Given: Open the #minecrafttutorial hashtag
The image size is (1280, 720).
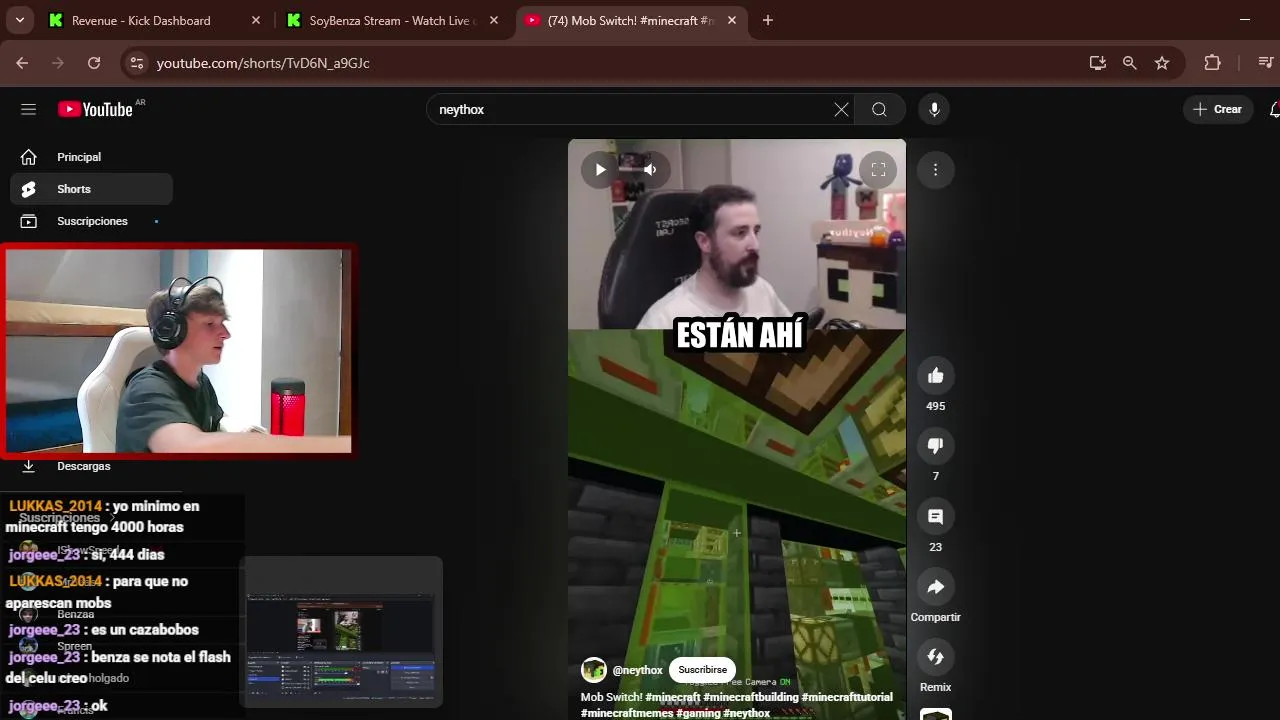Looking at the screenshot, I should (847, 697).
